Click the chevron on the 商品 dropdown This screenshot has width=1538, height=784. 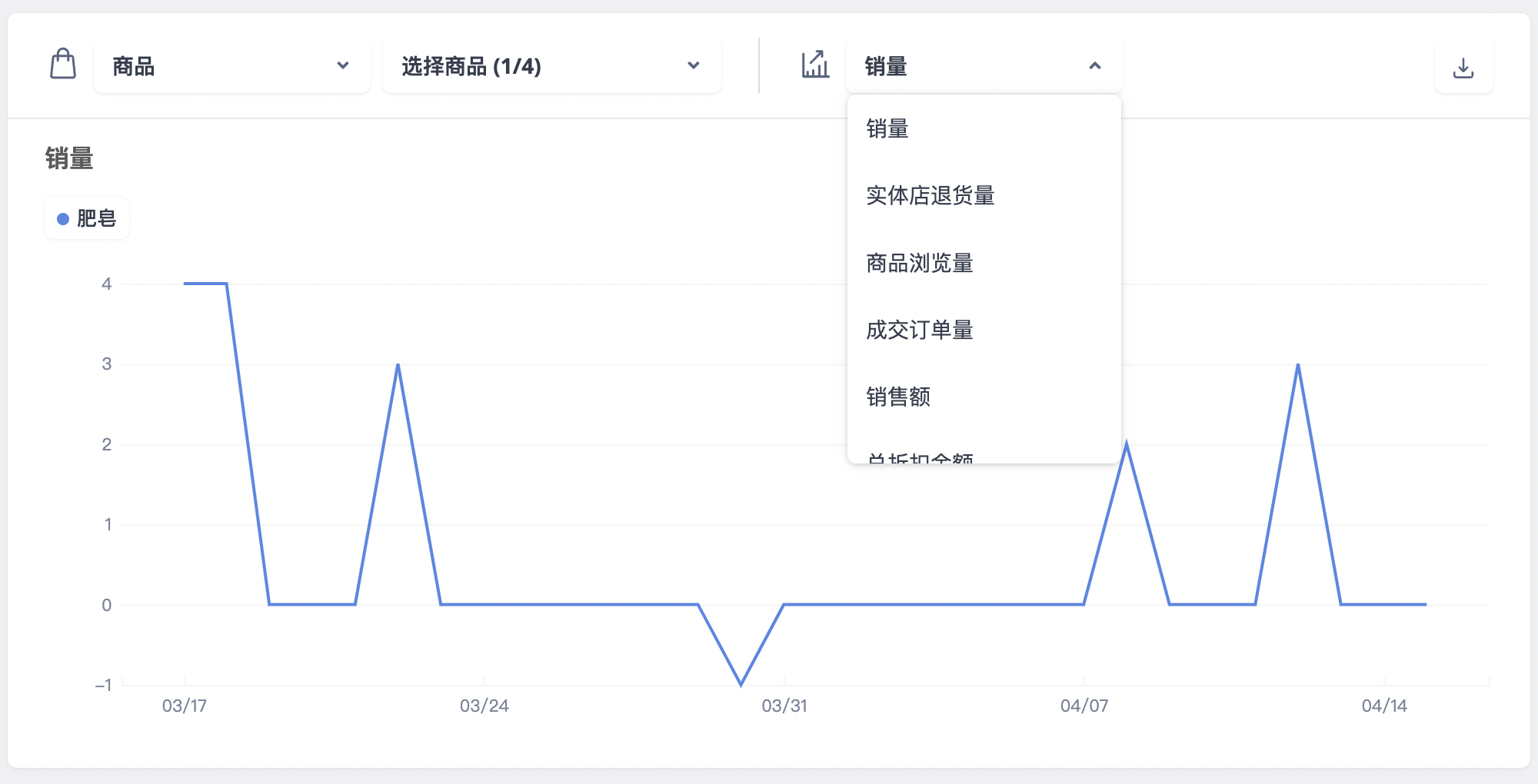coord(343,66)
